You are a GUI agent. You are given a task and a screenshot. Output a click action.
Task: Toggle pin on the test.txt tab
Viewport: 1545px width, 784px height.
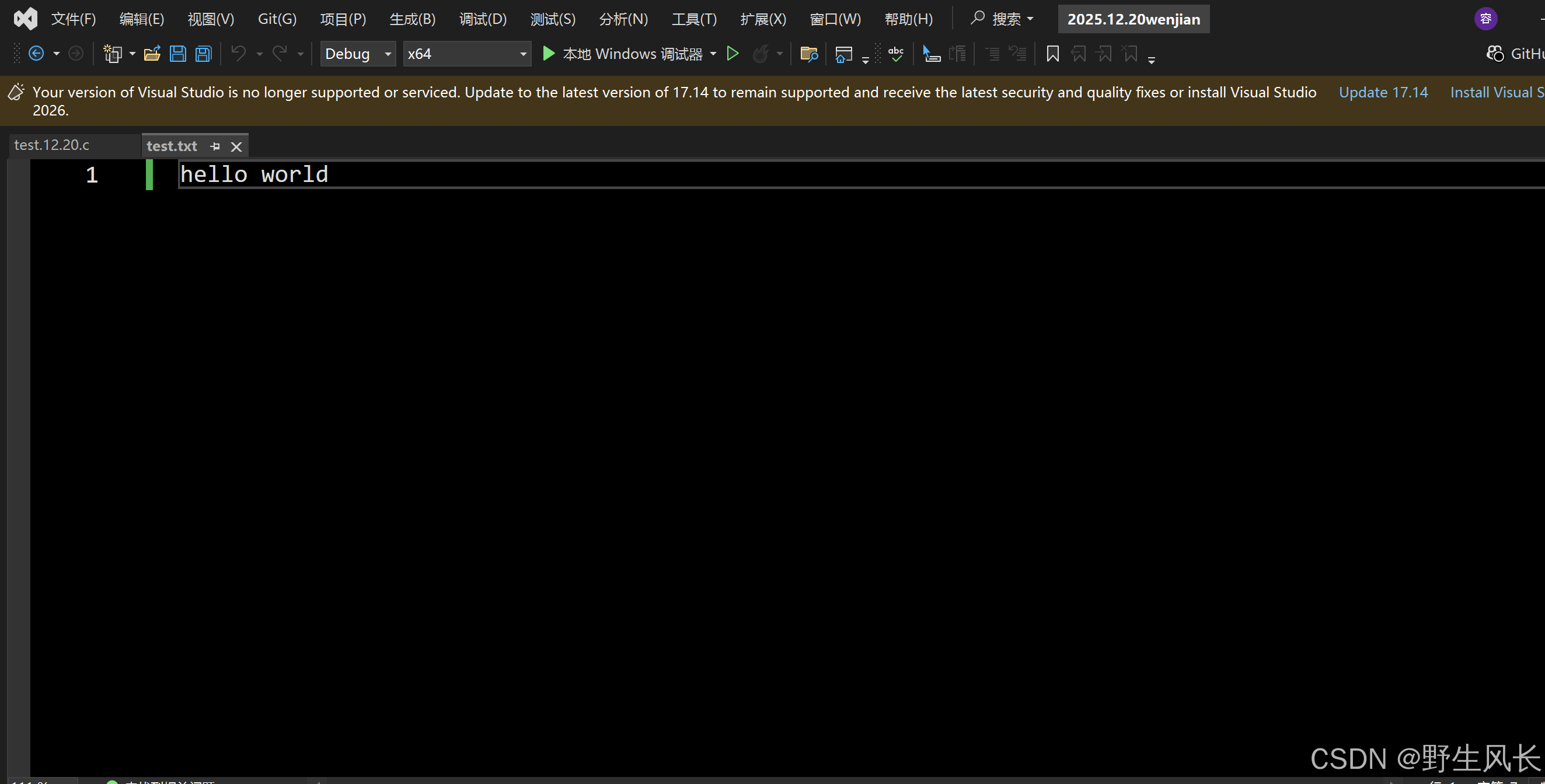[x=215, y=146]
